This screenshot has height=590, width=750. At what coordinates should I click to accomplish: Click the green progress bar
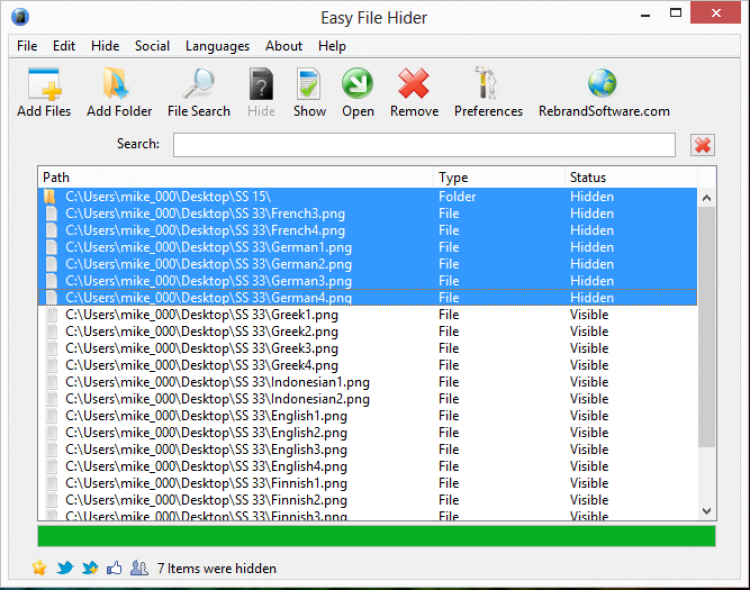[376, 536]
